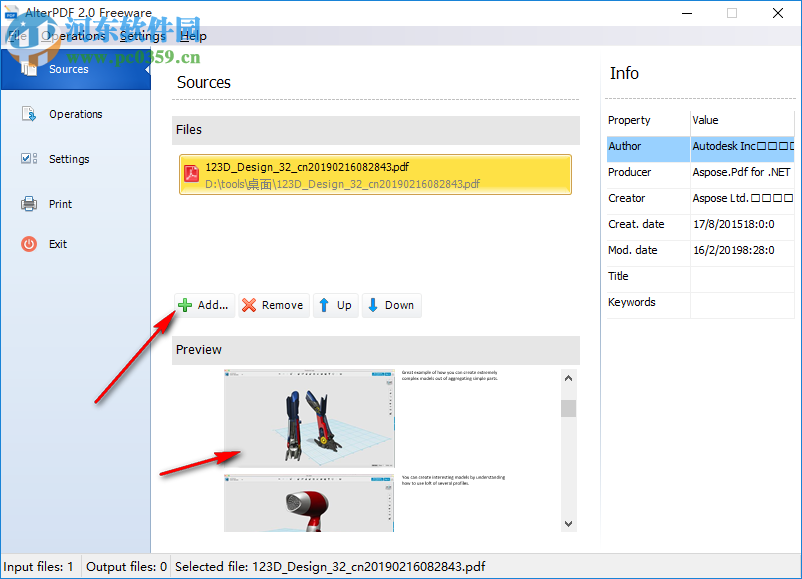
Task: Click the red power Exit icon
Action: pos(29,244)
